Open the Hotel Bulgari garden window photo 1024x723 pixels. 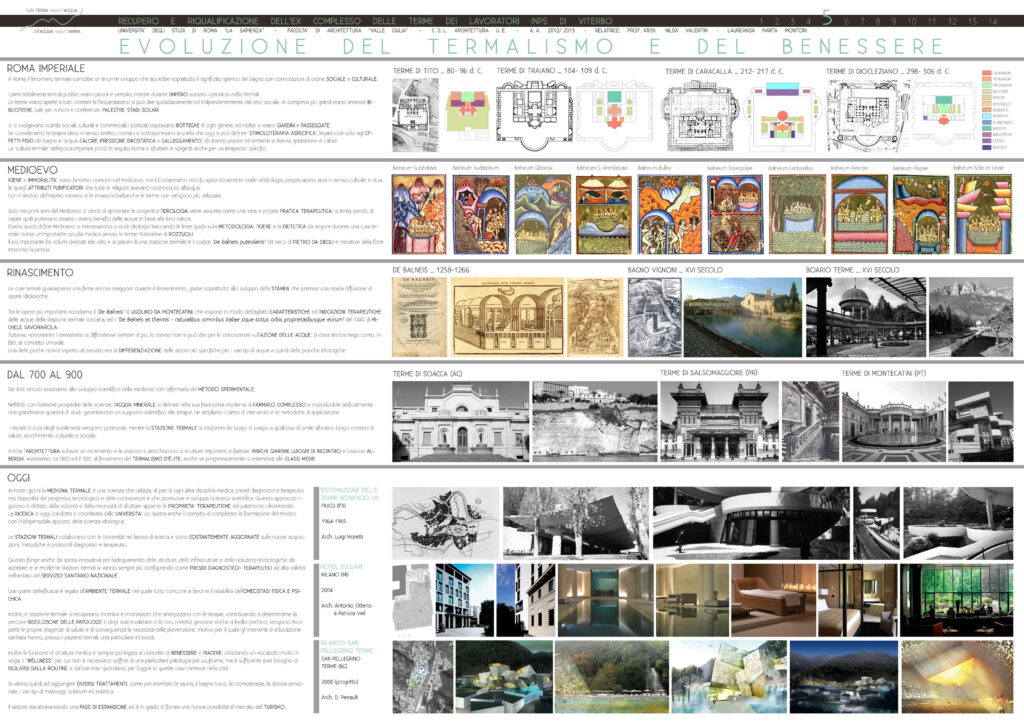tap(956, 600)
